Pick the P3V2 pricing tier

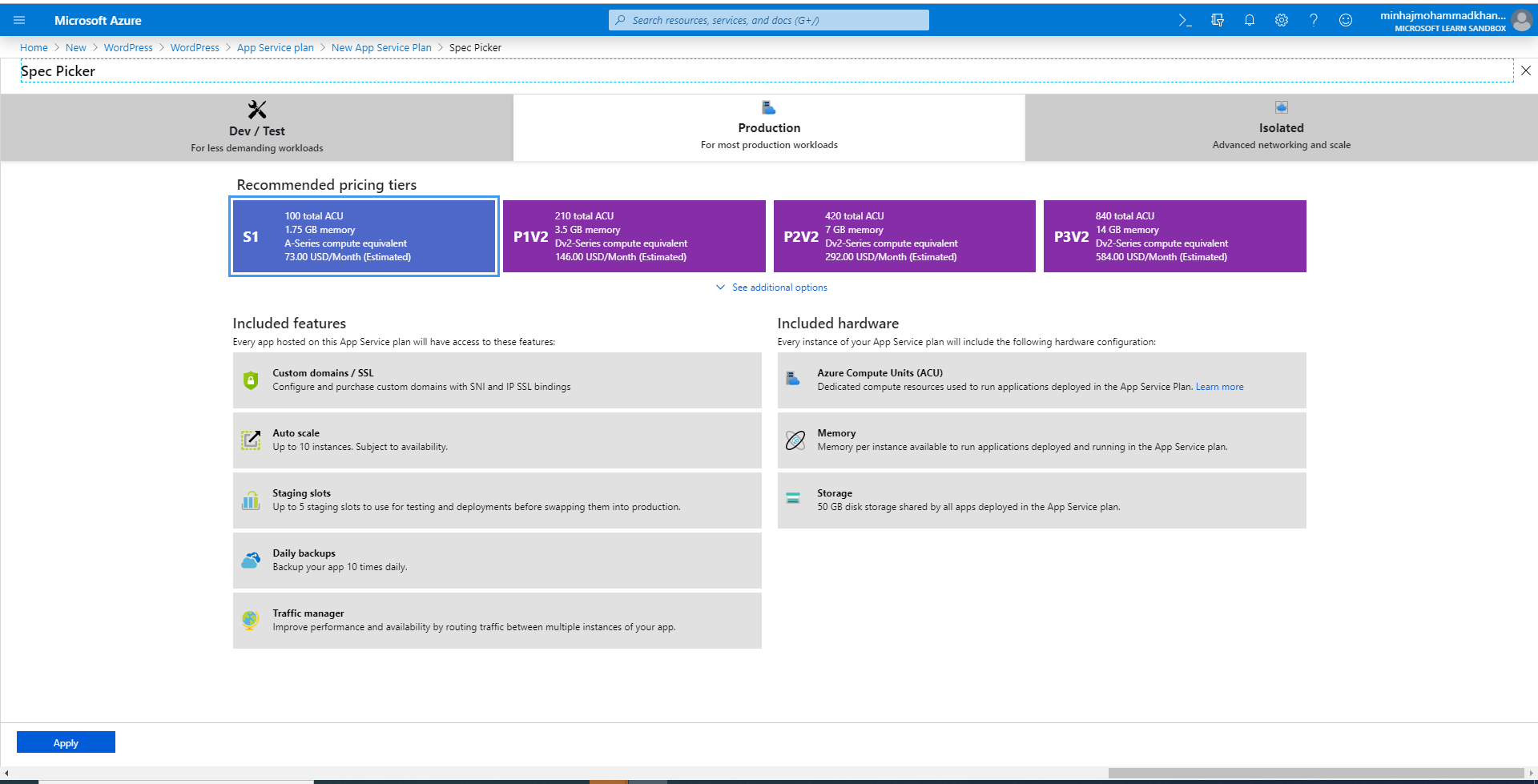[x=1174, y=236]
